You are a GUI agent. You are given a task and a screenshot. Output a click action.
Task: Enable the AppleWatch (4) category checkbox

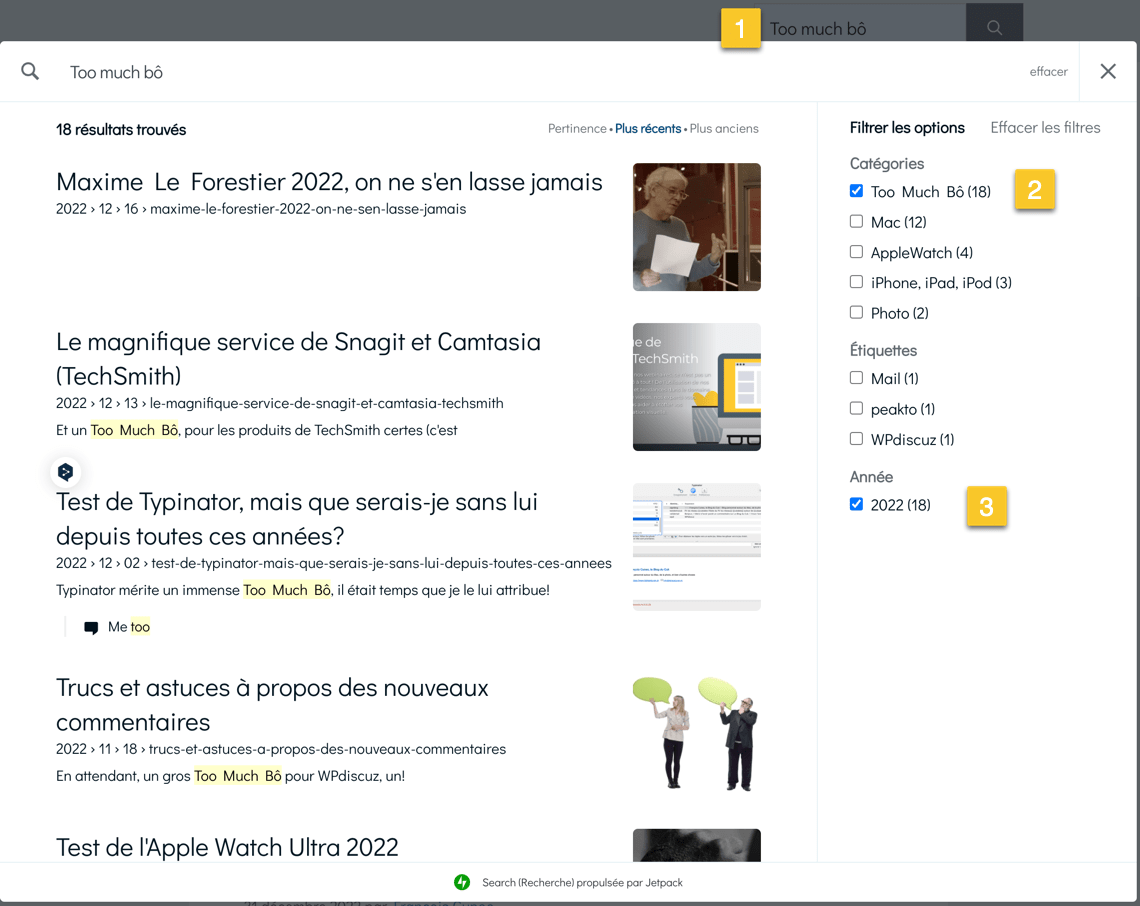click(x=856, y=252)
